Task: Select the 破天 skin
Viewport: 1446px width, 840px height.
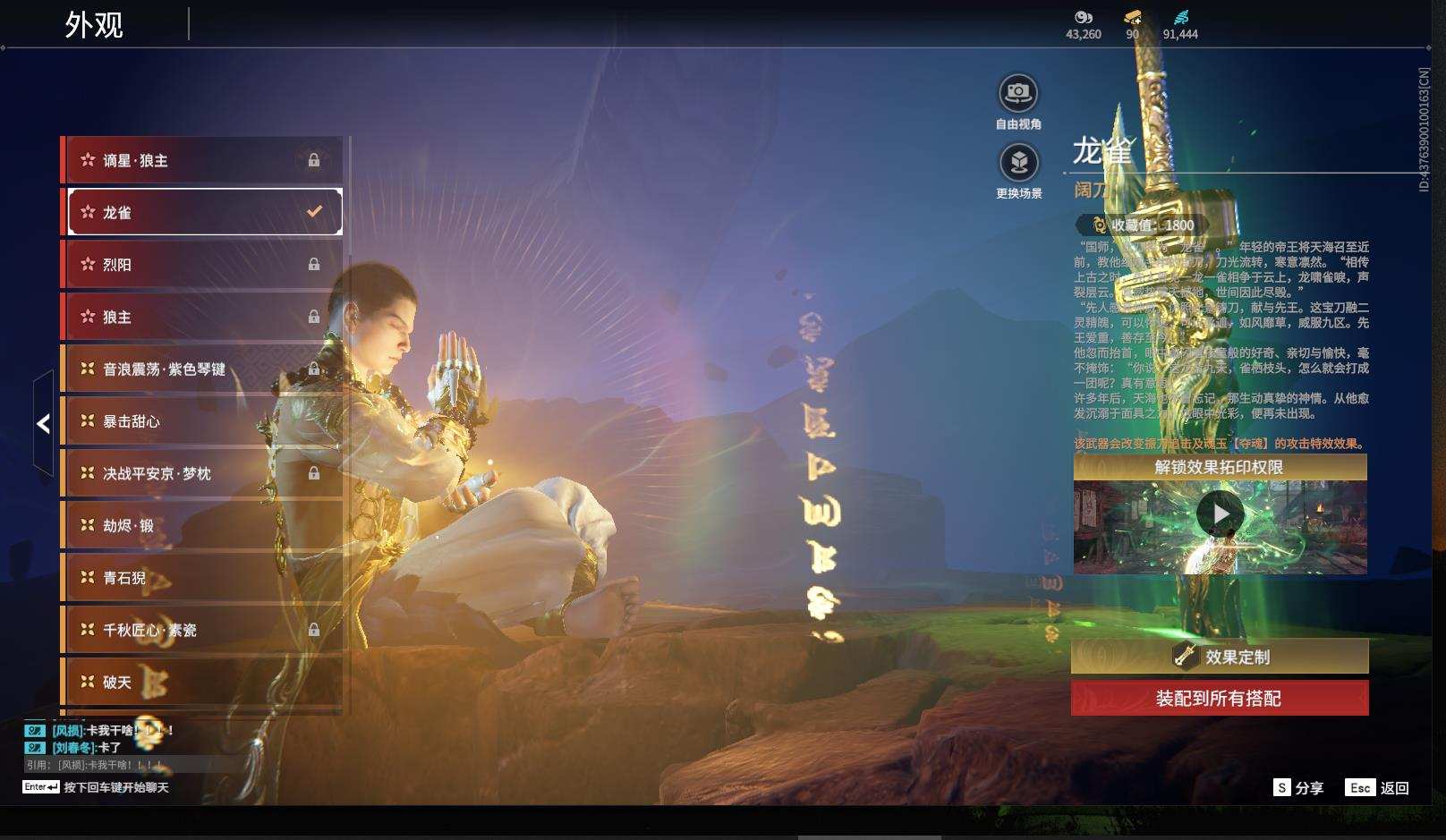Action: [202, 682]
